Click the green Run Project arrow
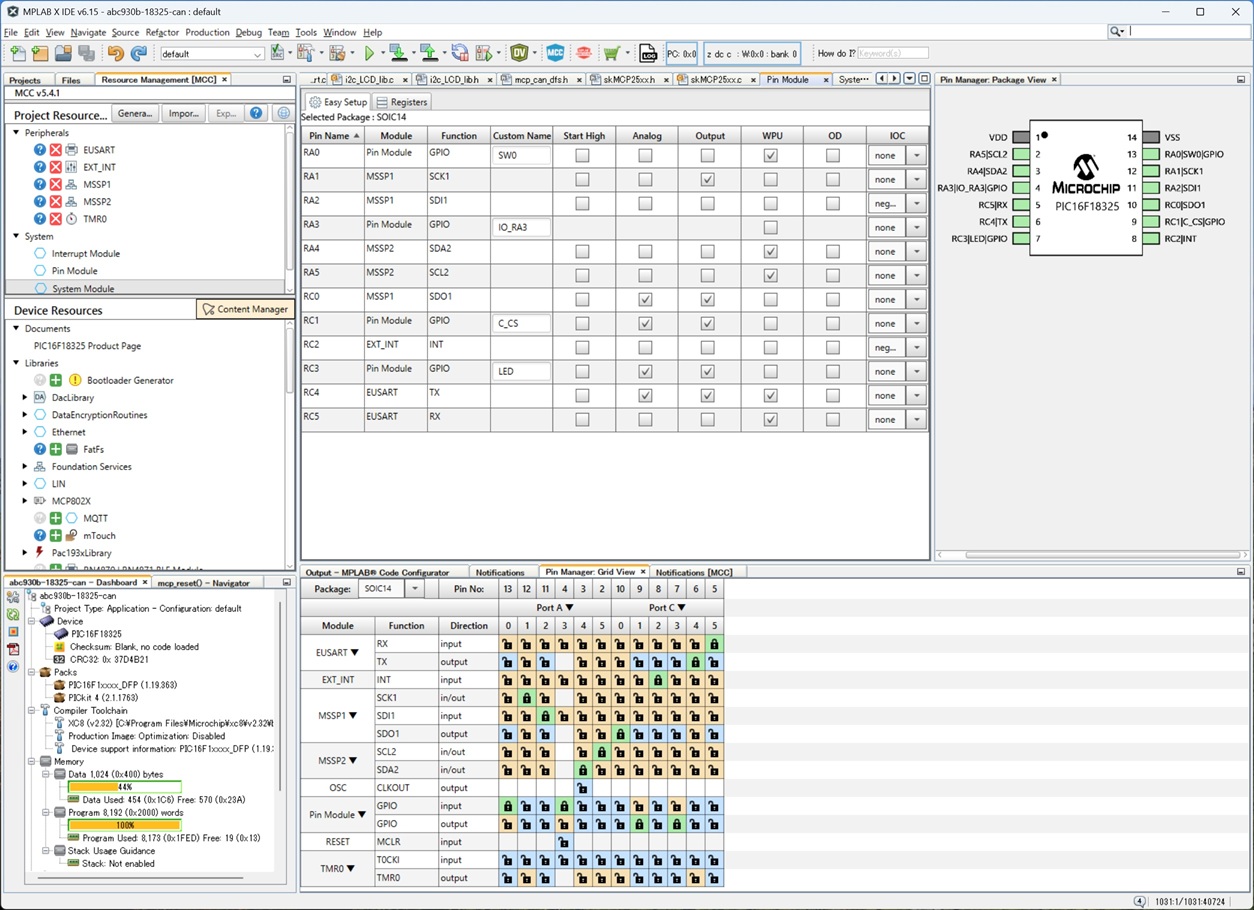Image resolution: width=1254 pixels, height=910 pixels. pos(369,53)
